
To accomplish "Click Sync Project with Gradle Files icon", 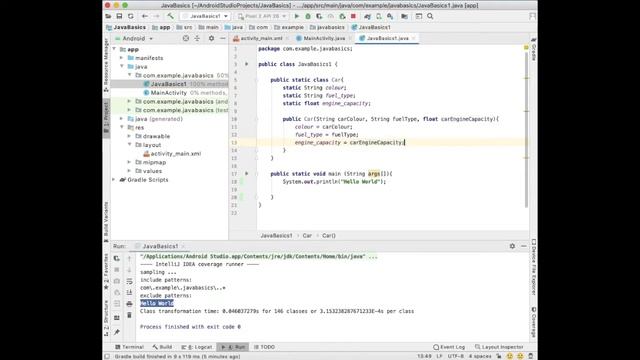I will pyautogui.click(x=367, y=16).
